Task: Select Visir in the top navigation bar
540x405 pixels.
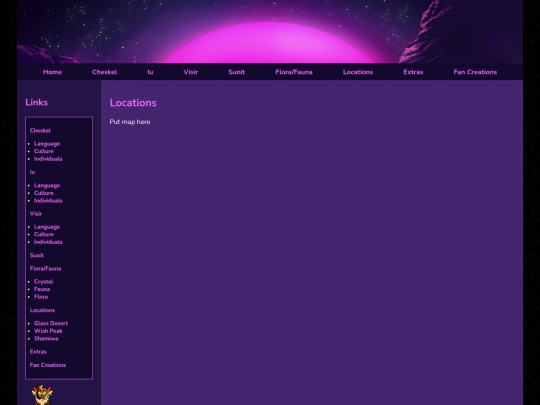Action: (x=191, y=72)
